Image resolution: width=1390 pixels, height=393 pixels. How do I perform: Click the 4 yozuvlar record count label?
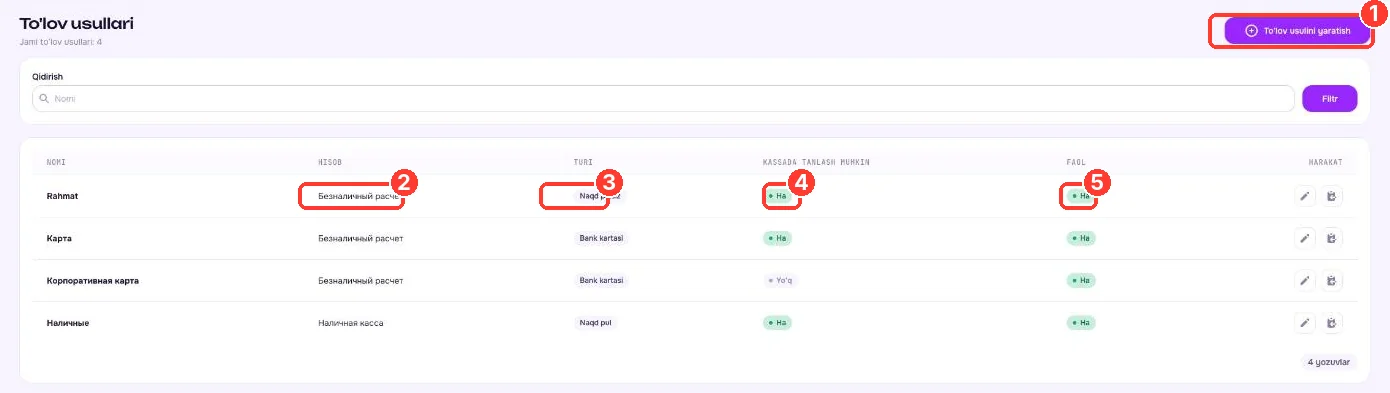coord(1328,362)
